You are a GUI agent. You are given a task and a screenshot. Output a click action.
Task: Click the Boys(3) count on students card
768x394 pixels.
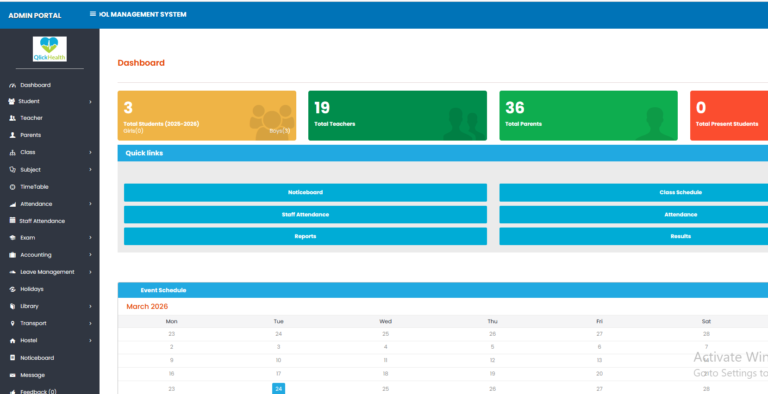coord(280,131)
